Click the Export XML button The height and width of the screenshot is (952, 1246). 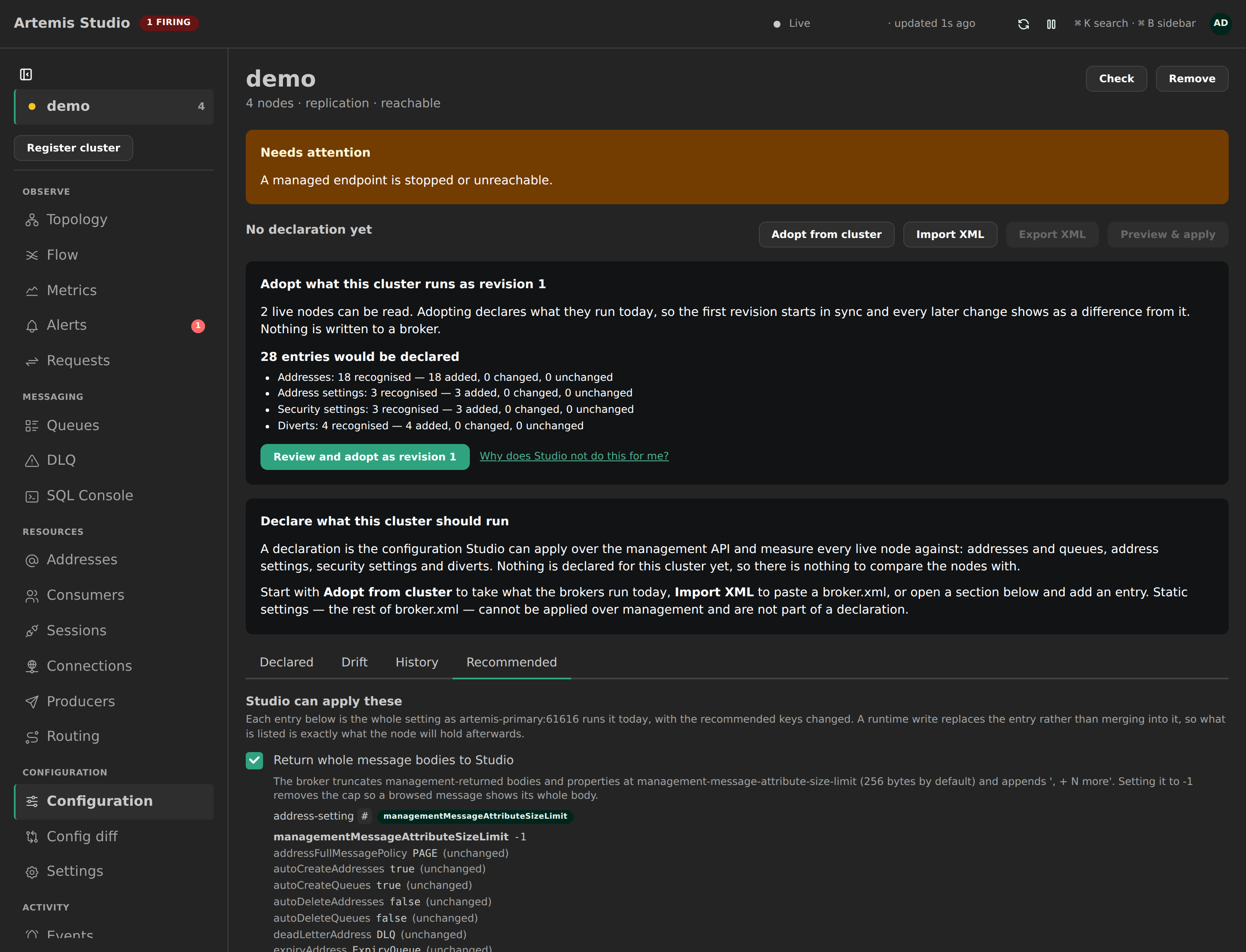coord(1052,235)
